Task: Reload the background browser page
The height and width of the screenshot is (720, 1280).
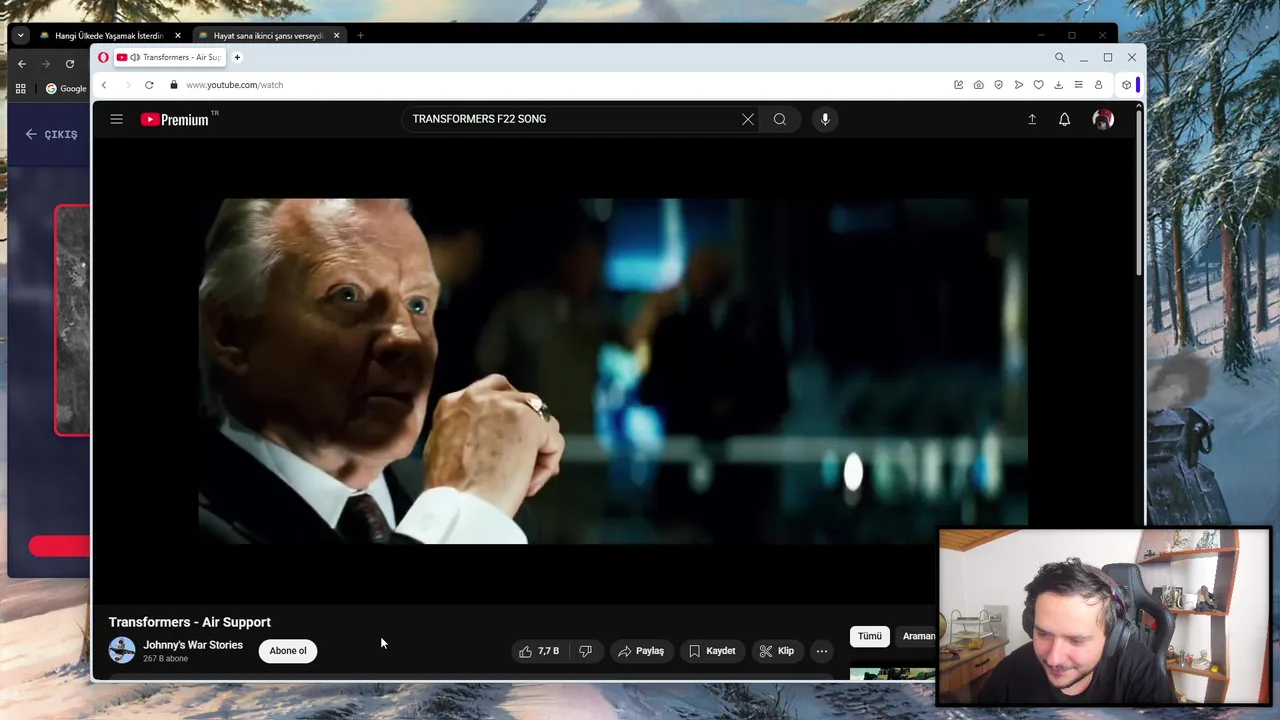Action: click(70, 64)
